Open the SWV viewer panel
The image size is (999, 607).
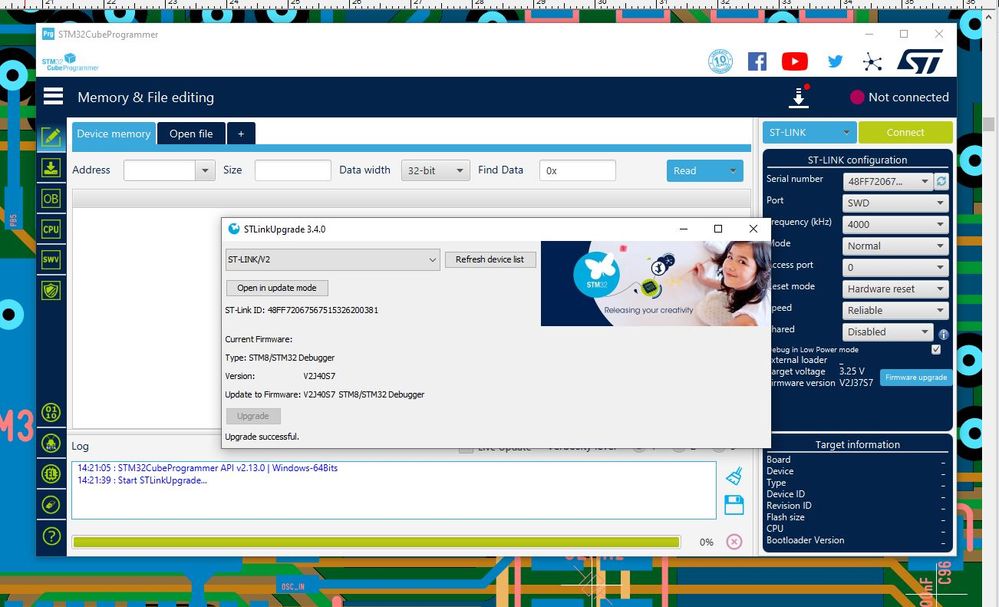tap(51, 260)
